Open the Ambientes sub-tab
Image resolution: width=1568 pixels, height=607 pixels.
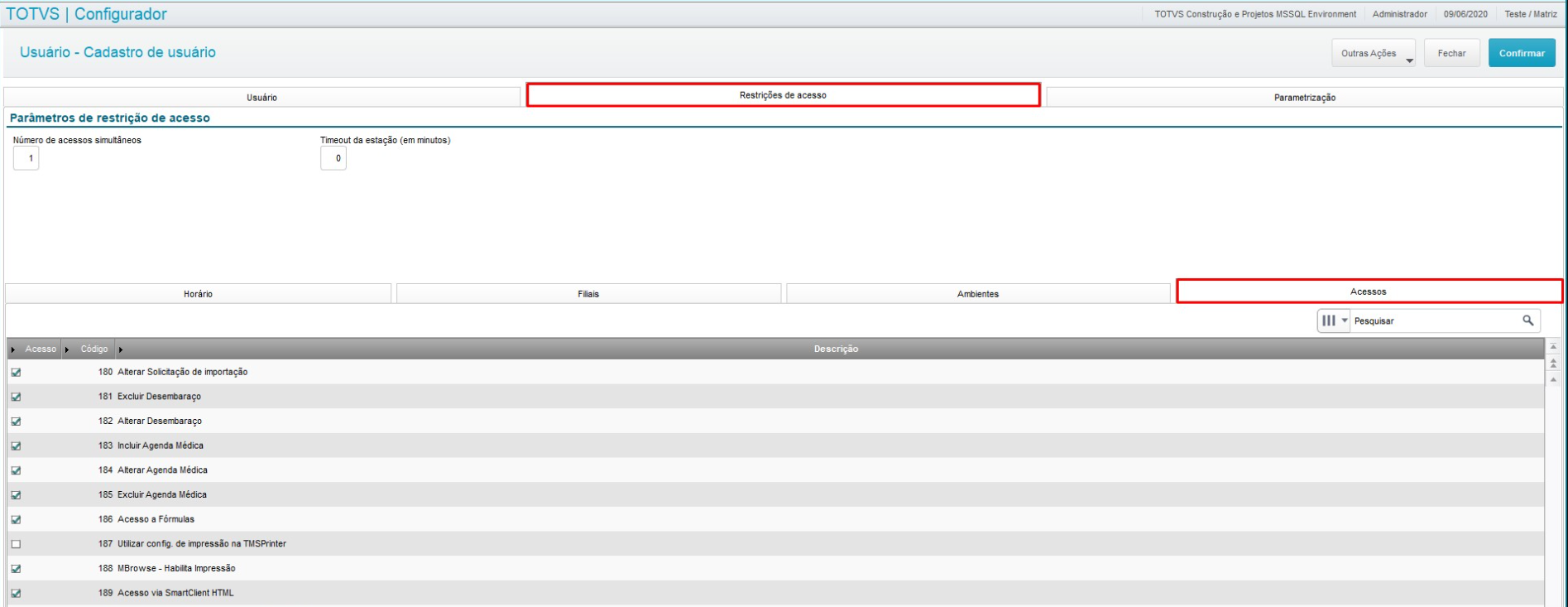pos(978,294)
